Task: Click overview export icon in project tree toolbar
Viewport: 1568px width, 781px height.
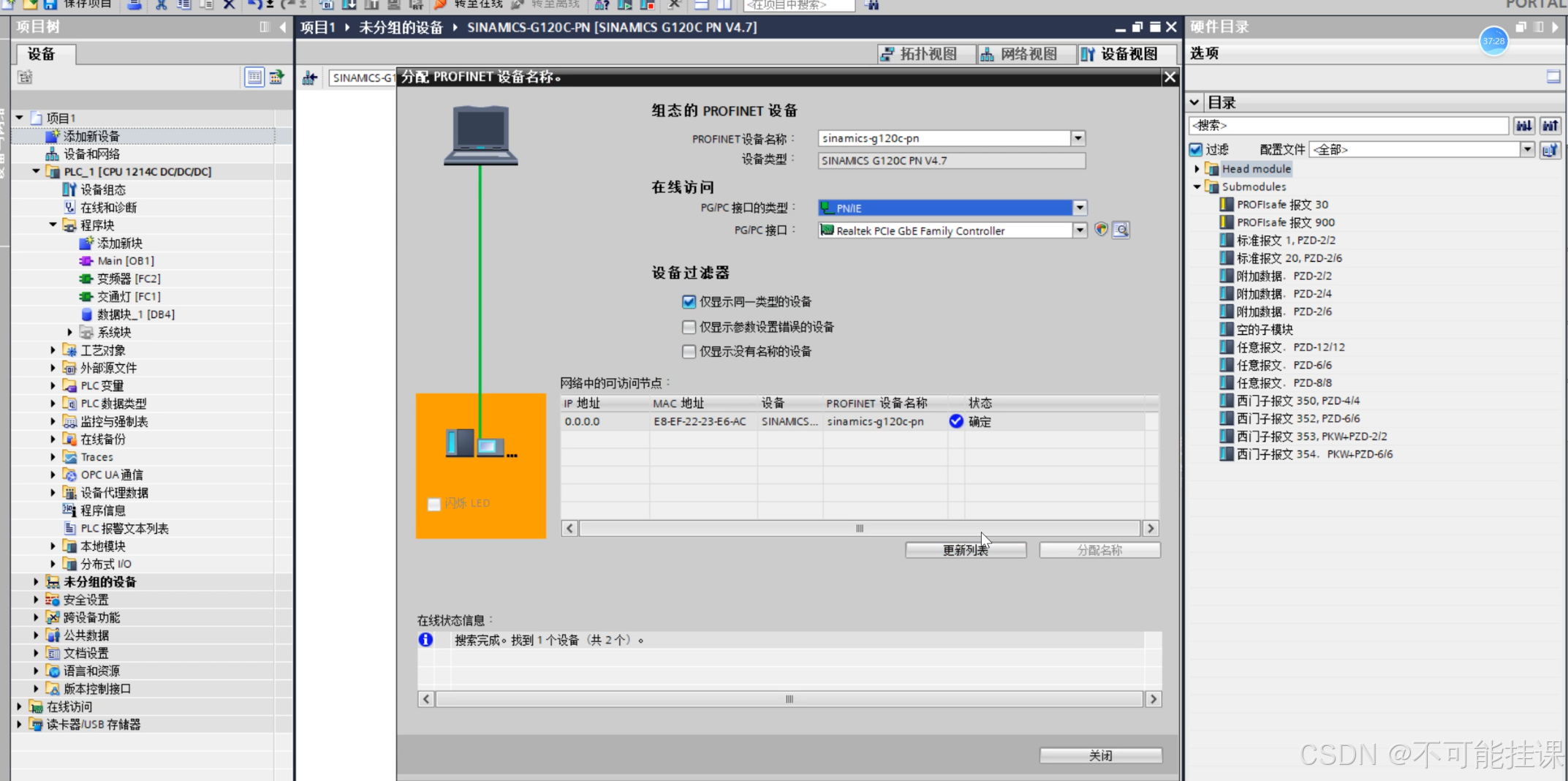Action: click(277, 77)
